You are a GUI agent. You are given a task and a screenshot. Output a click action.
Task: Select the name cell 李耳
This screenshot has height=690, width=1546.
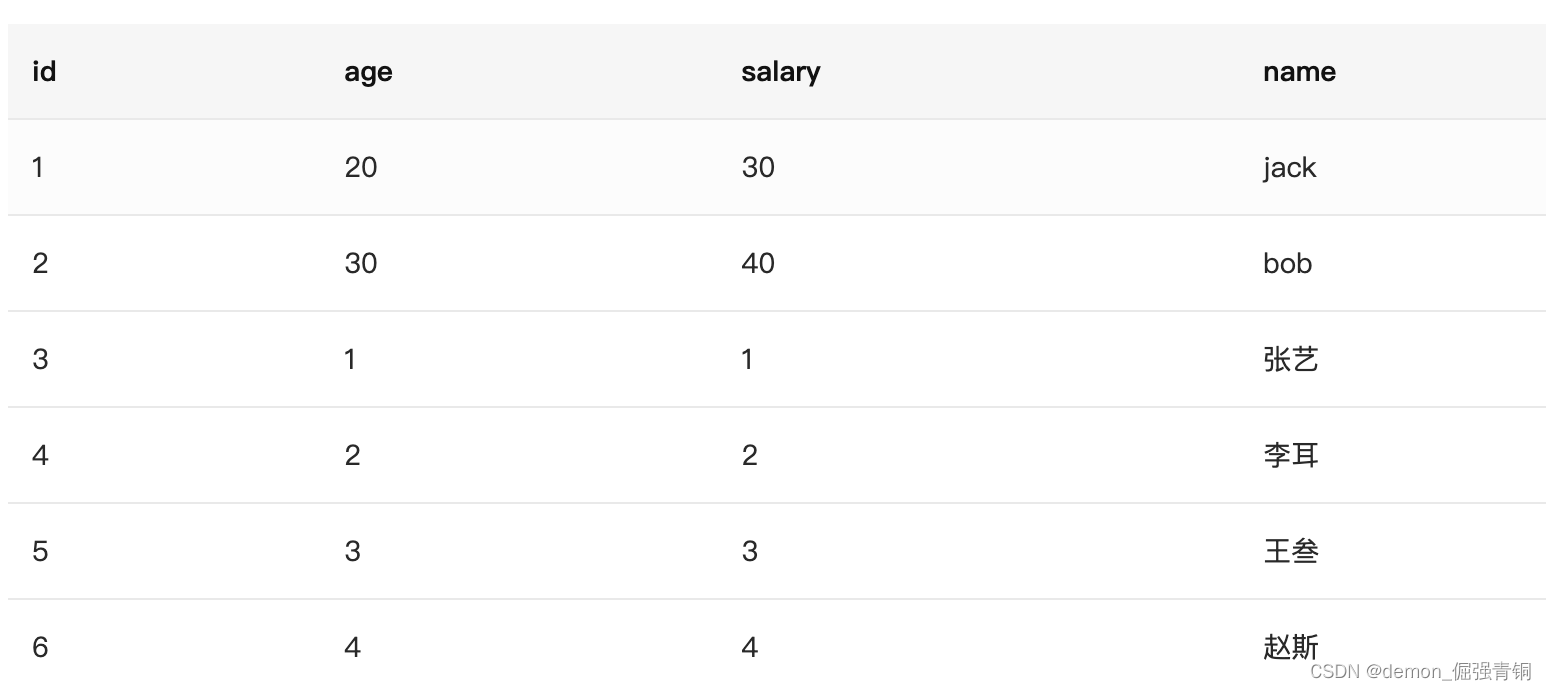point(1291,455)
